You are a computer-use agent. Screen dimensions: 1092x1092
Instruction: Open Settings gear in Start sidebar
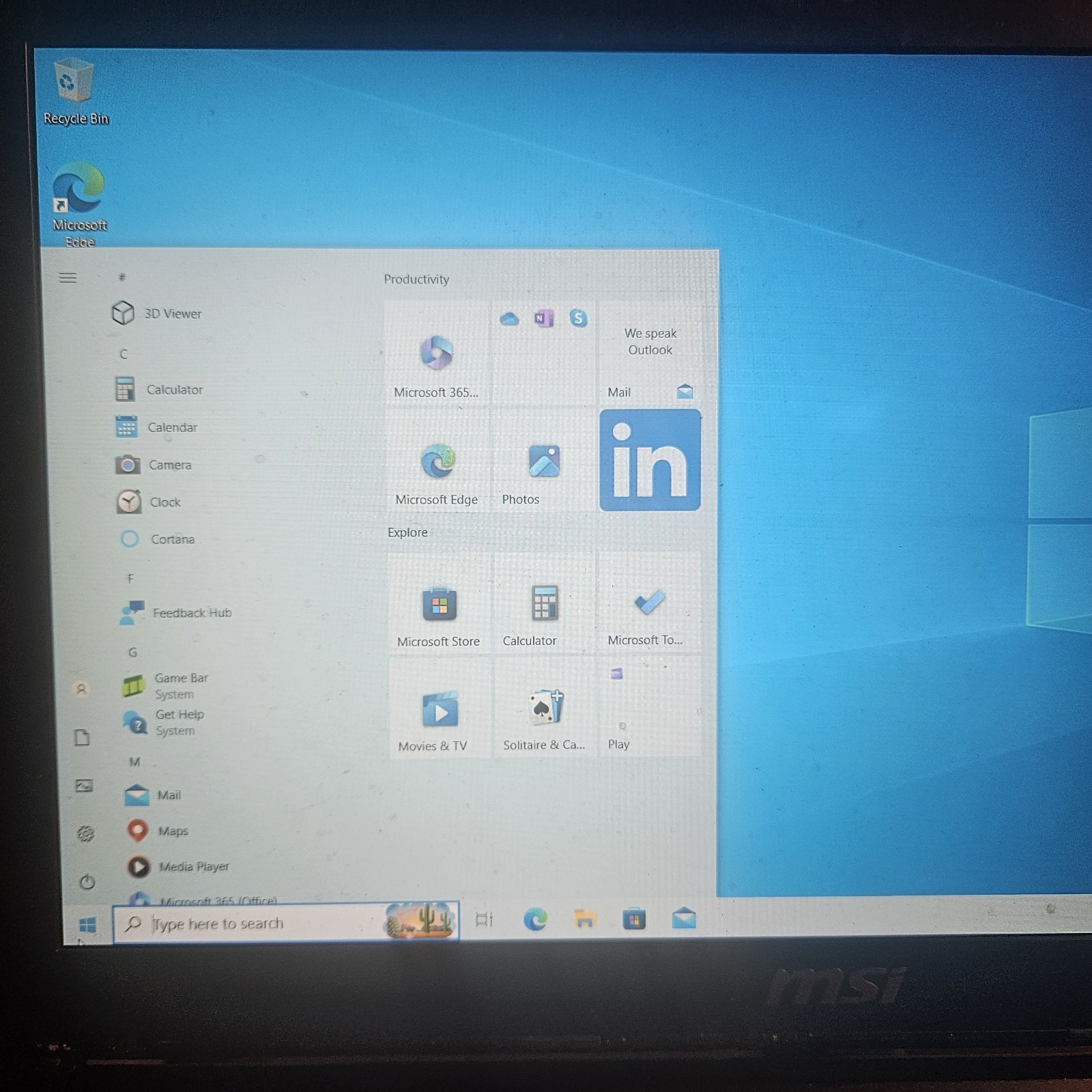point(85,833)
